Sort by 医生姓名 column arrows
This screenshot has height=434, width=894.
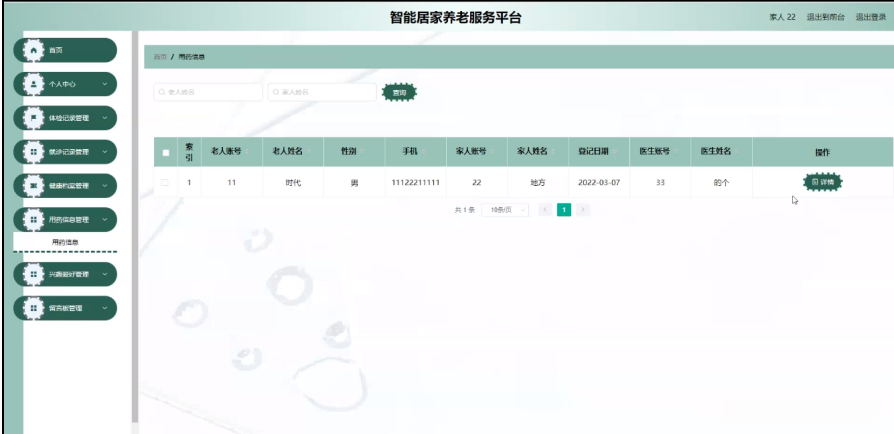(x=737, y=152)
